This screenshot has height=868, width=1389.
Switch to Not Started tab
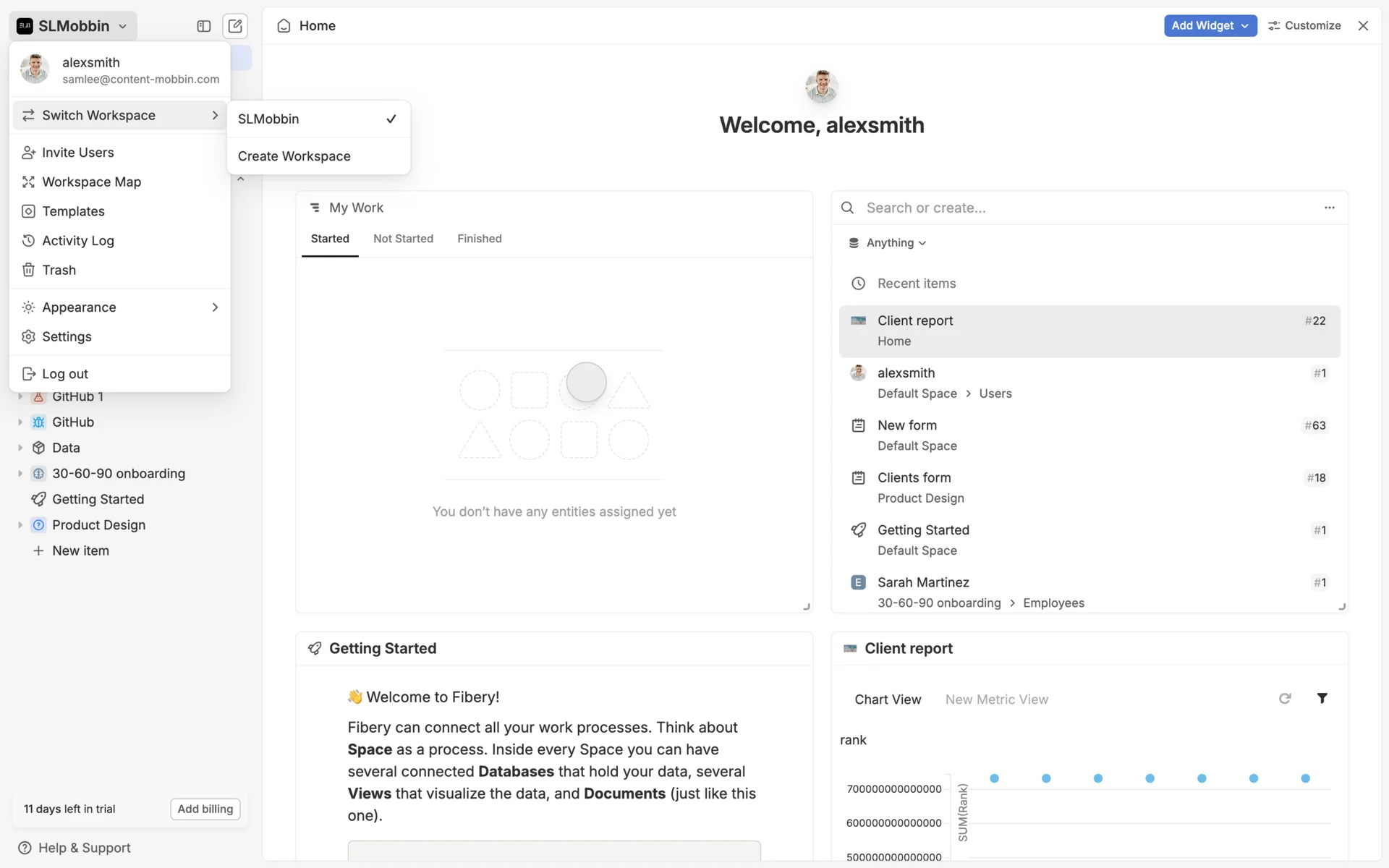403,239
